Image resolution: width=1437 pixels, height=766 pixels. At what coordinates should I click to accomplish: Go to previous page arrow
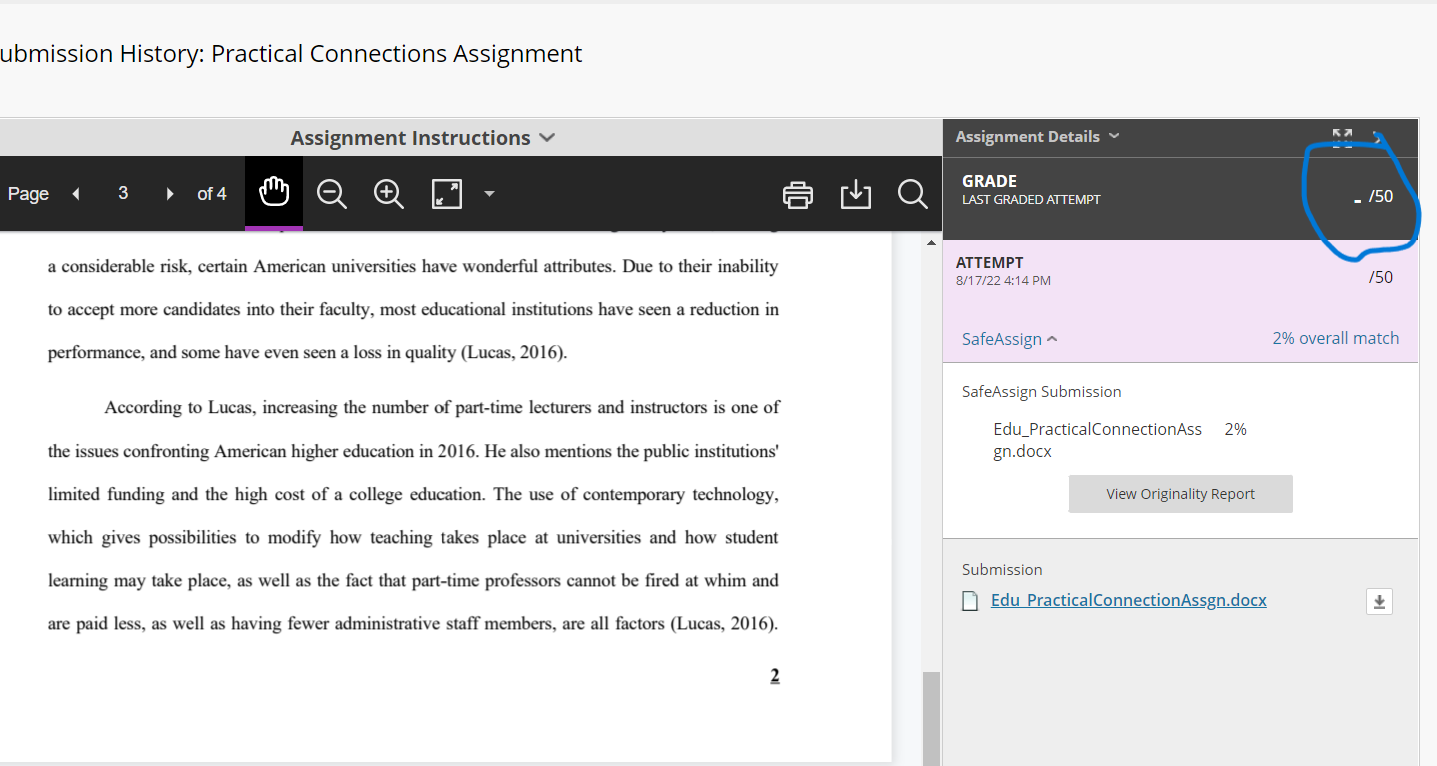click(x=76, y=194)
